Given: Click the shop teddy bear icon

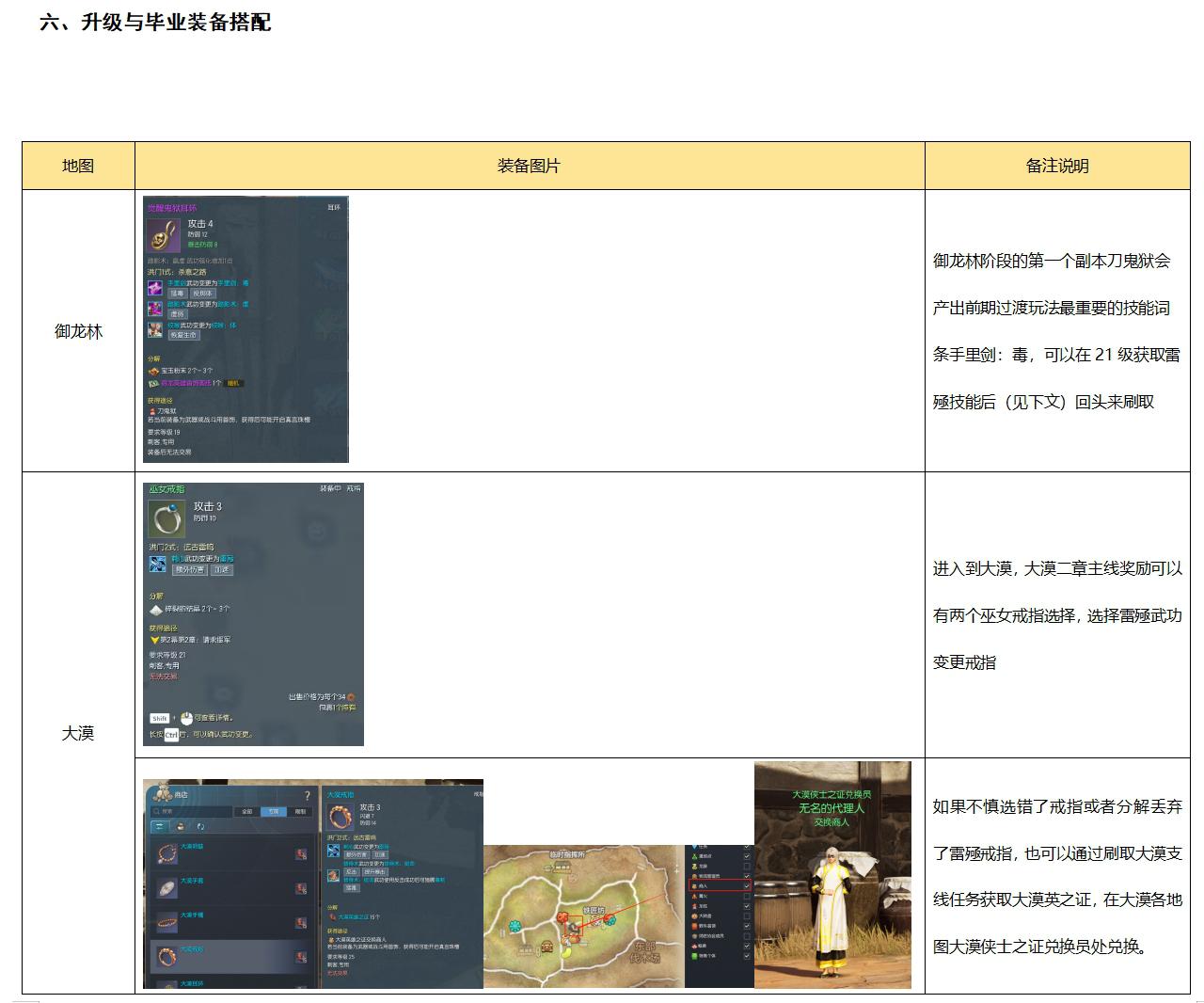Looking at the screenshot, I should click(x=163, y=793).
